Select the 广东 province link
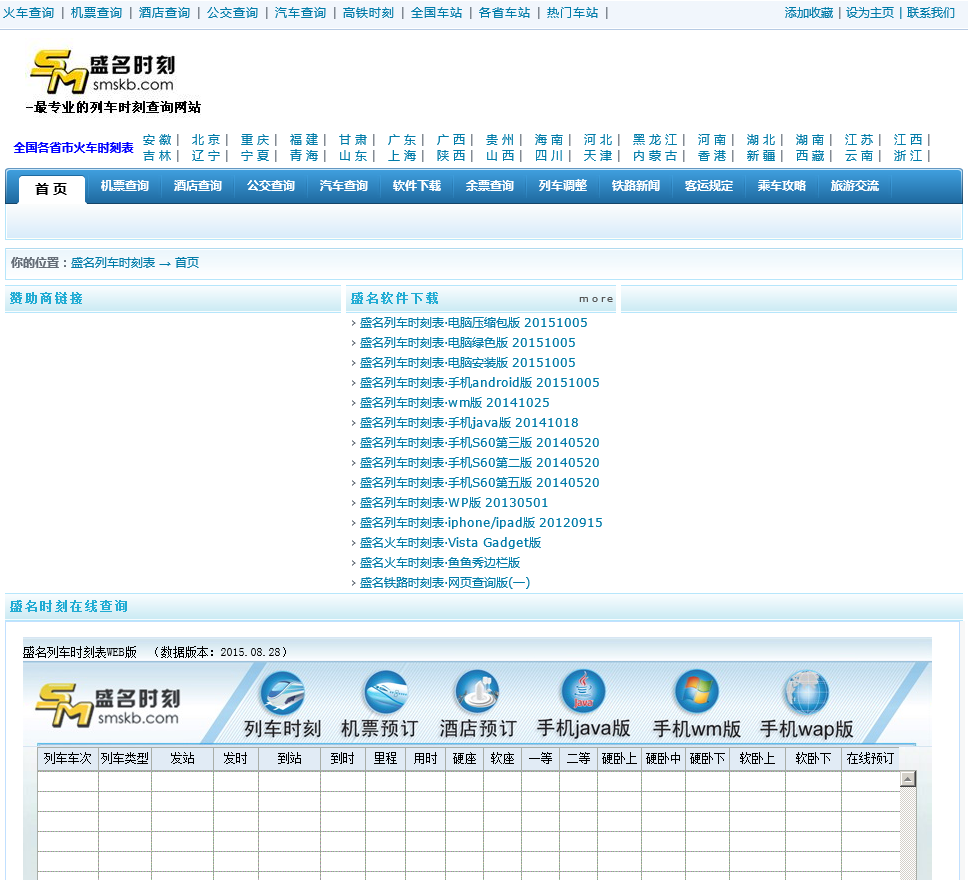The height and width of the screenshot is (880, 968). coord(403,140)
